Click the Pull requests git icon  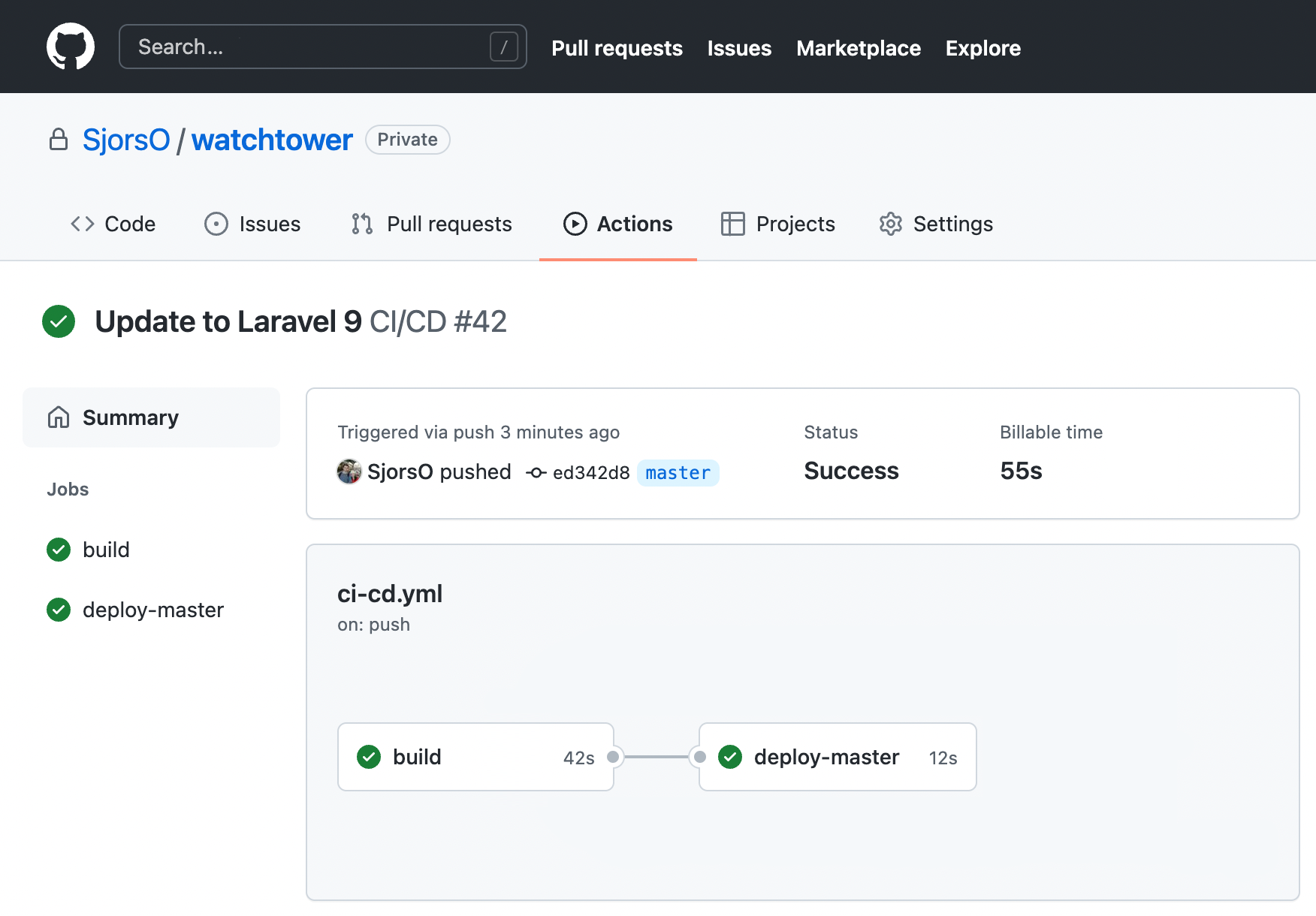362,224
